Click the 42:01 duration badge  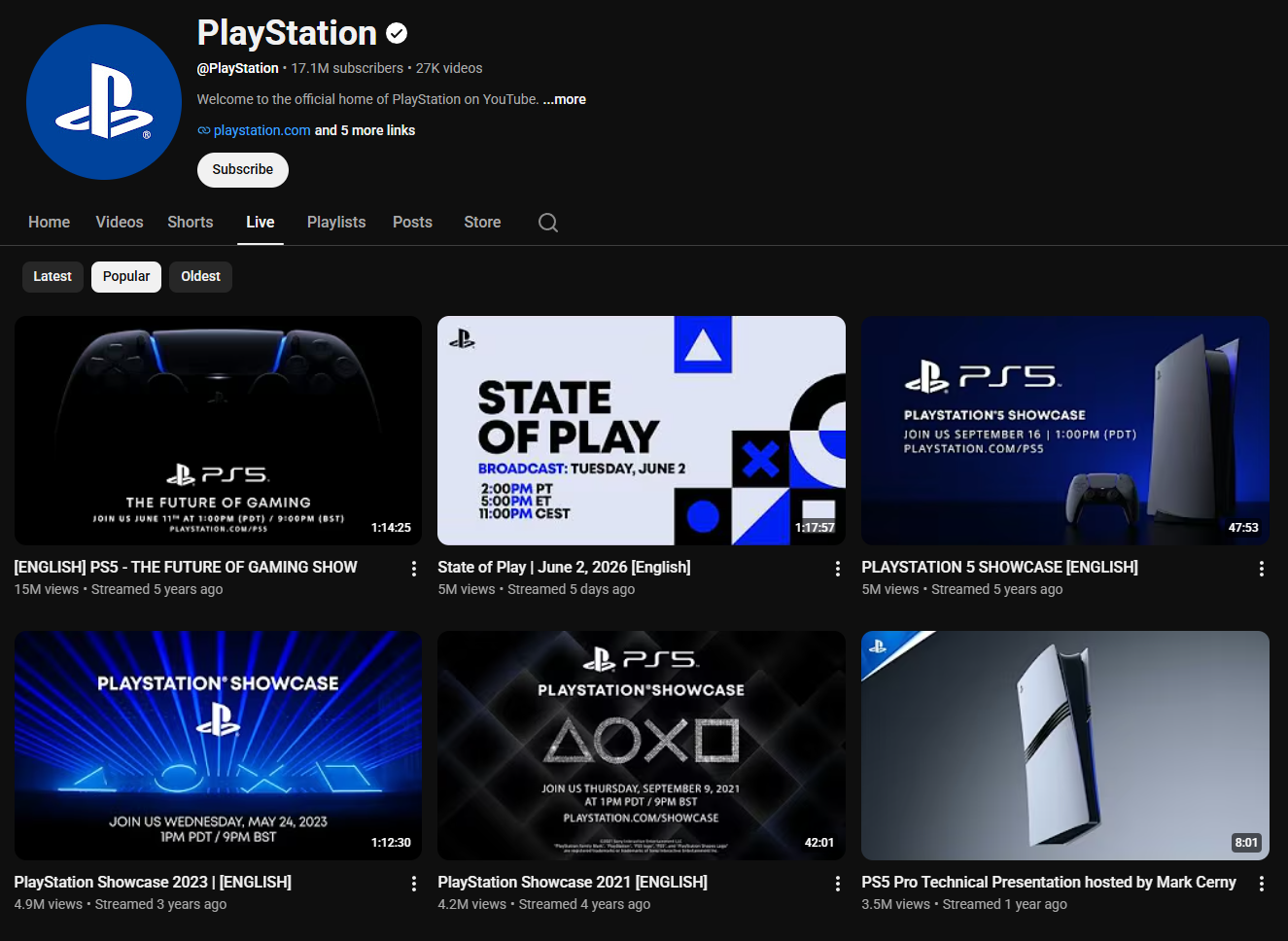pos(819,843)
